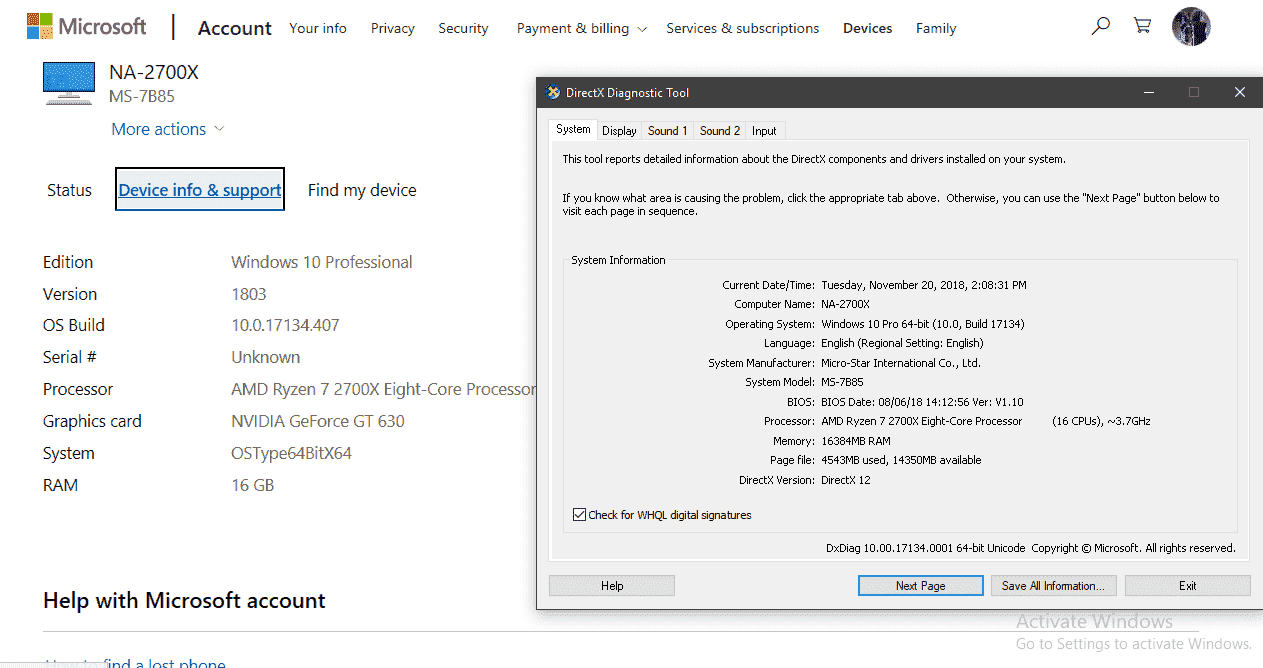Click the Operating System value in DxDiag
Image resolution: width=1263 pixels, height=668 pixels.
[x=923, y=324]
